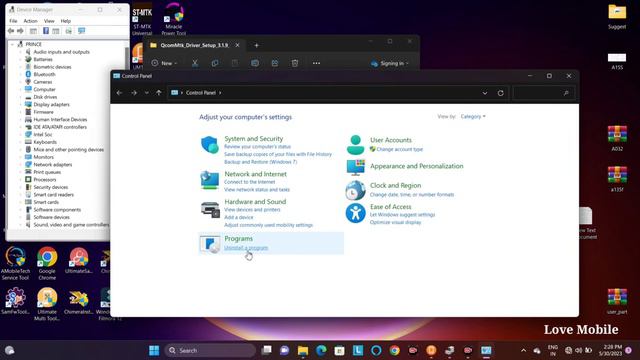This screenshot has height=360, width=640.
Task: Click Share icon in File Explorer toolbar
Action: [275, 63]
